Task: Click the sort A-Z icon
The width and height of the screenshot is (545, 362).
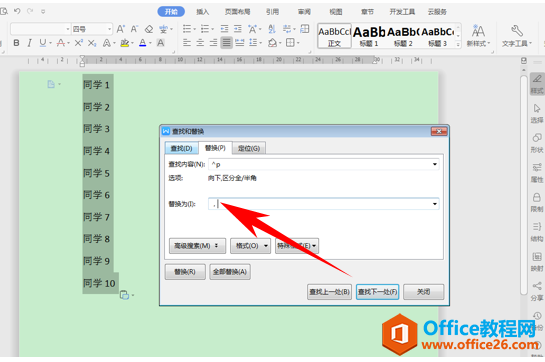Action: pos(272,29)
